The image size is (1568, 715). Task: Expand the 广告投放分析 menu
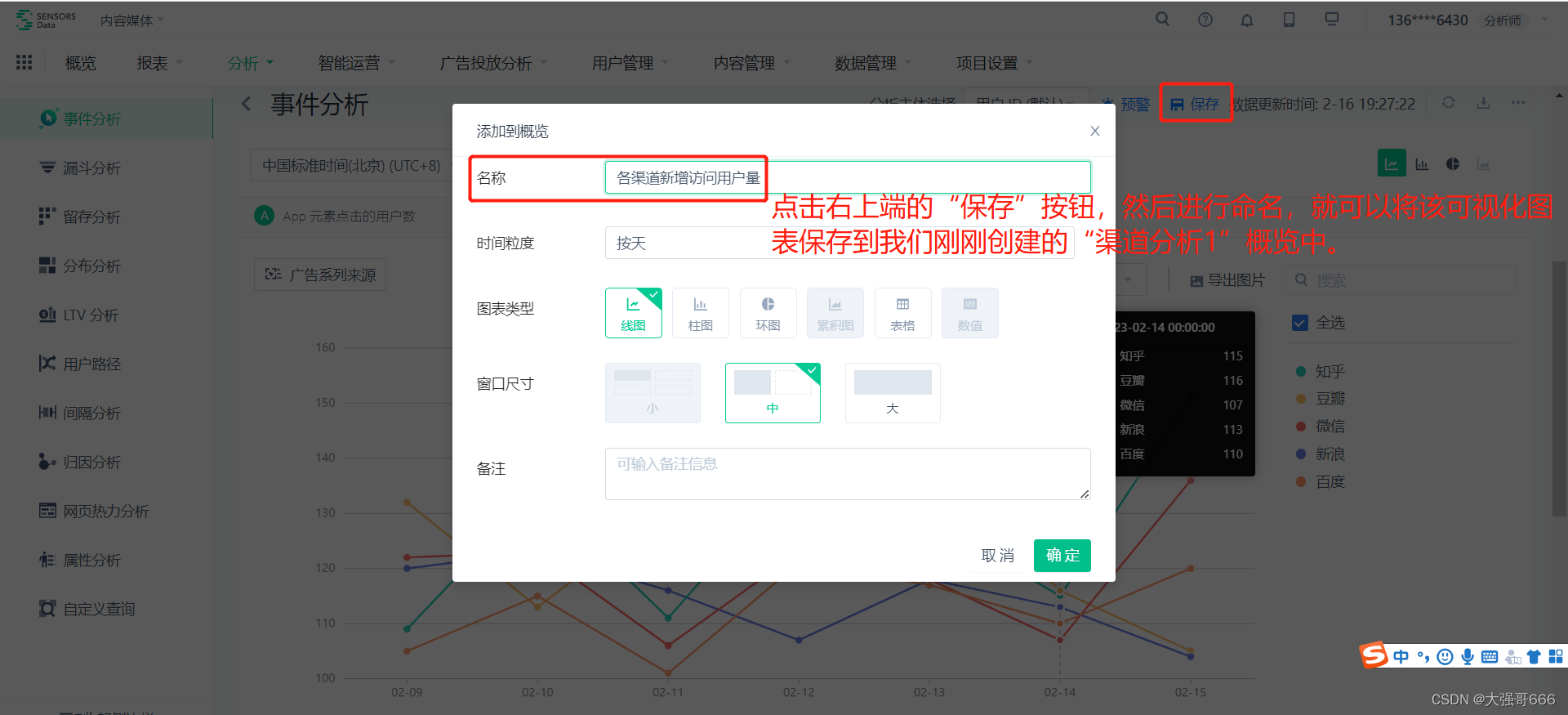[x=492, y=63]
